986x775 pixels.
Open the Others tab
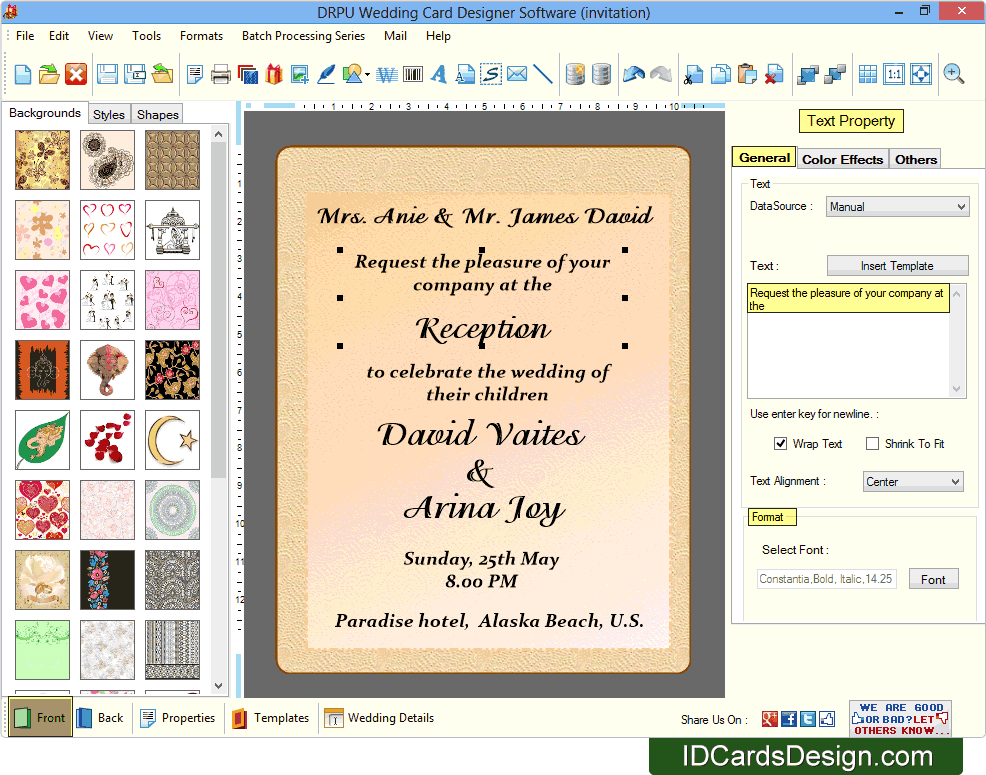(x=916, y=160)
